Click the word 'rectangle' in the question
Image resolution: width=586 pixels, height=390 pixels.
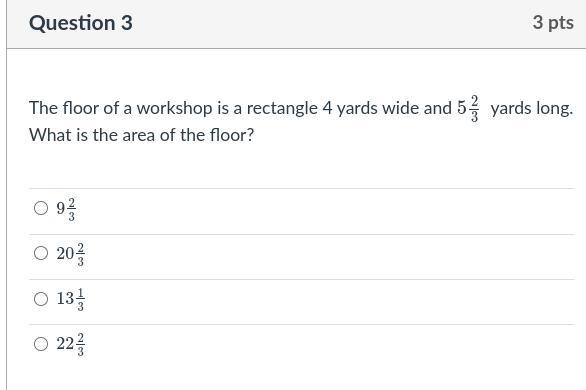282,109
